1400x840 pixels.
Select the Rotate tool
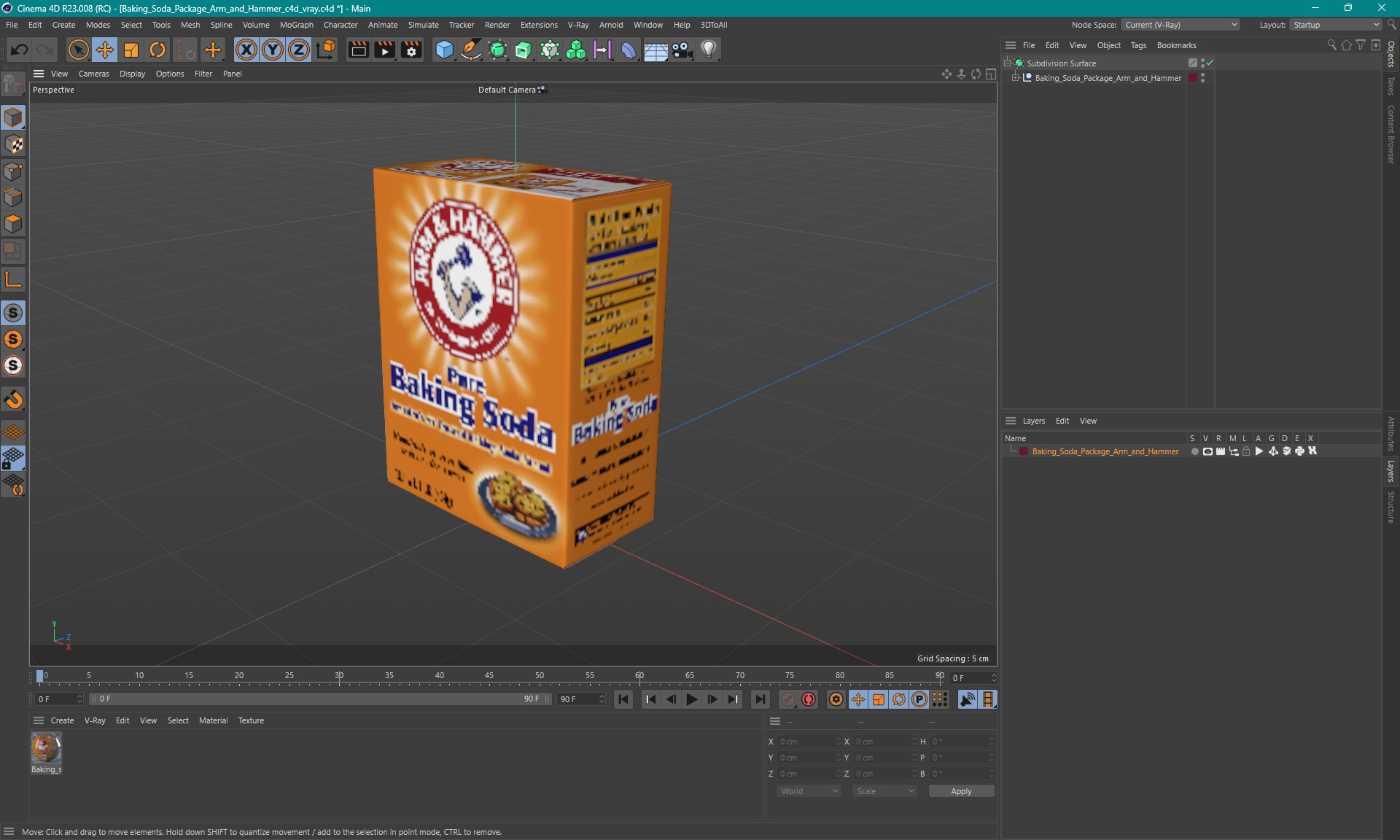pyautogui.click(x=157, y=50)
